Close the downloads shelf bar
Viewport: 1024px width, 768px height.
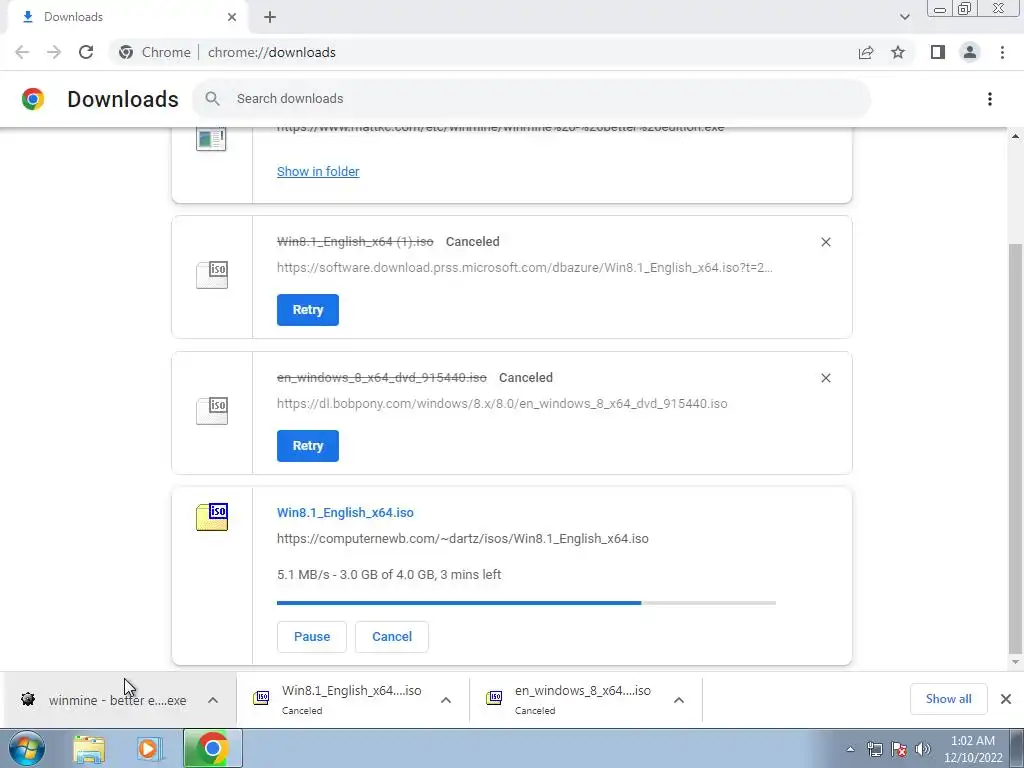click(1006, 699)
